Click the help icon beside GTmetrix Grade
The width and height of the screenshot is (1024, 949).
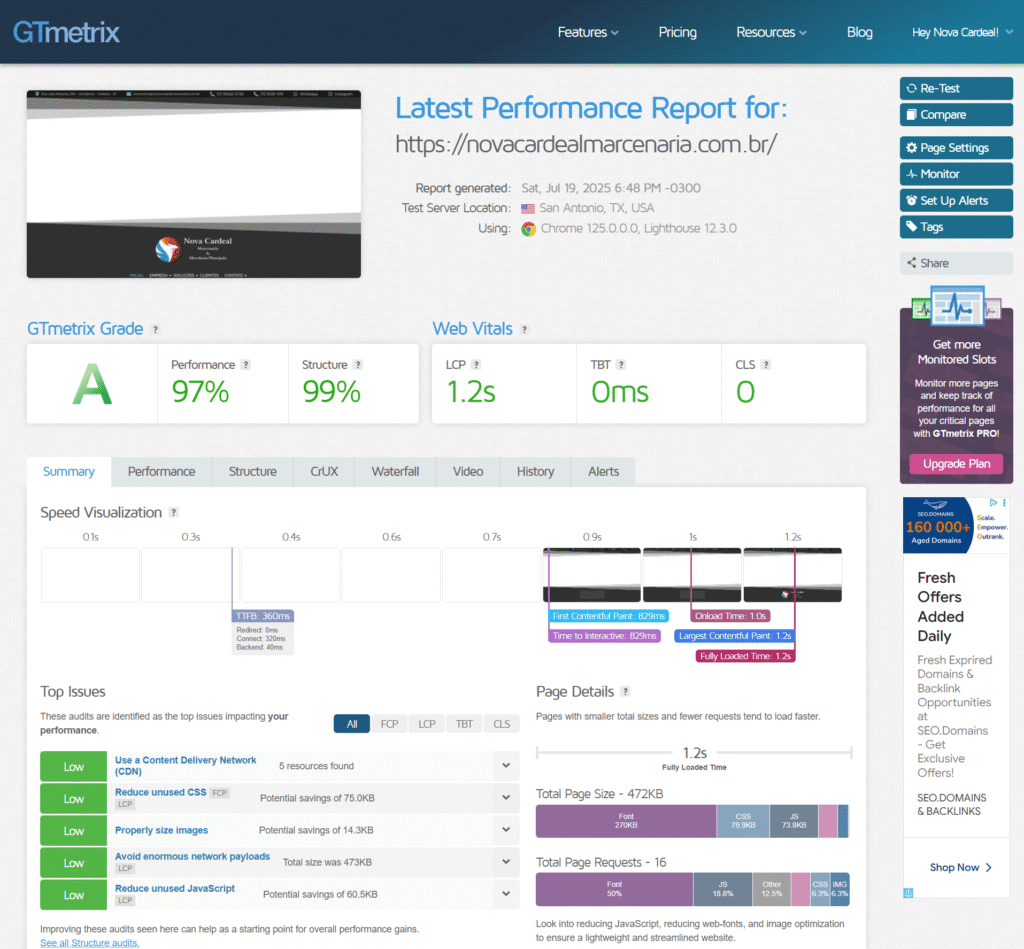tap(155, 329)
